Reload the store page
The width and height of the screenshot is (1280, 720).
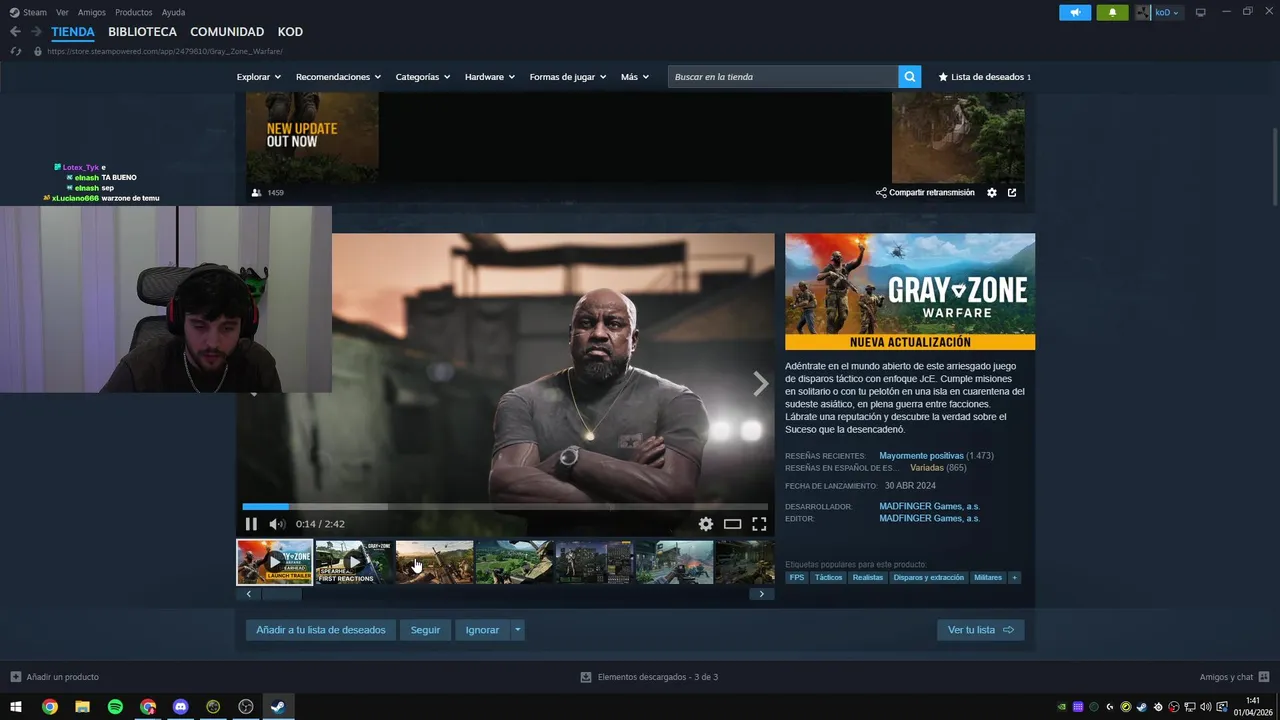click(x=15, y=51)
